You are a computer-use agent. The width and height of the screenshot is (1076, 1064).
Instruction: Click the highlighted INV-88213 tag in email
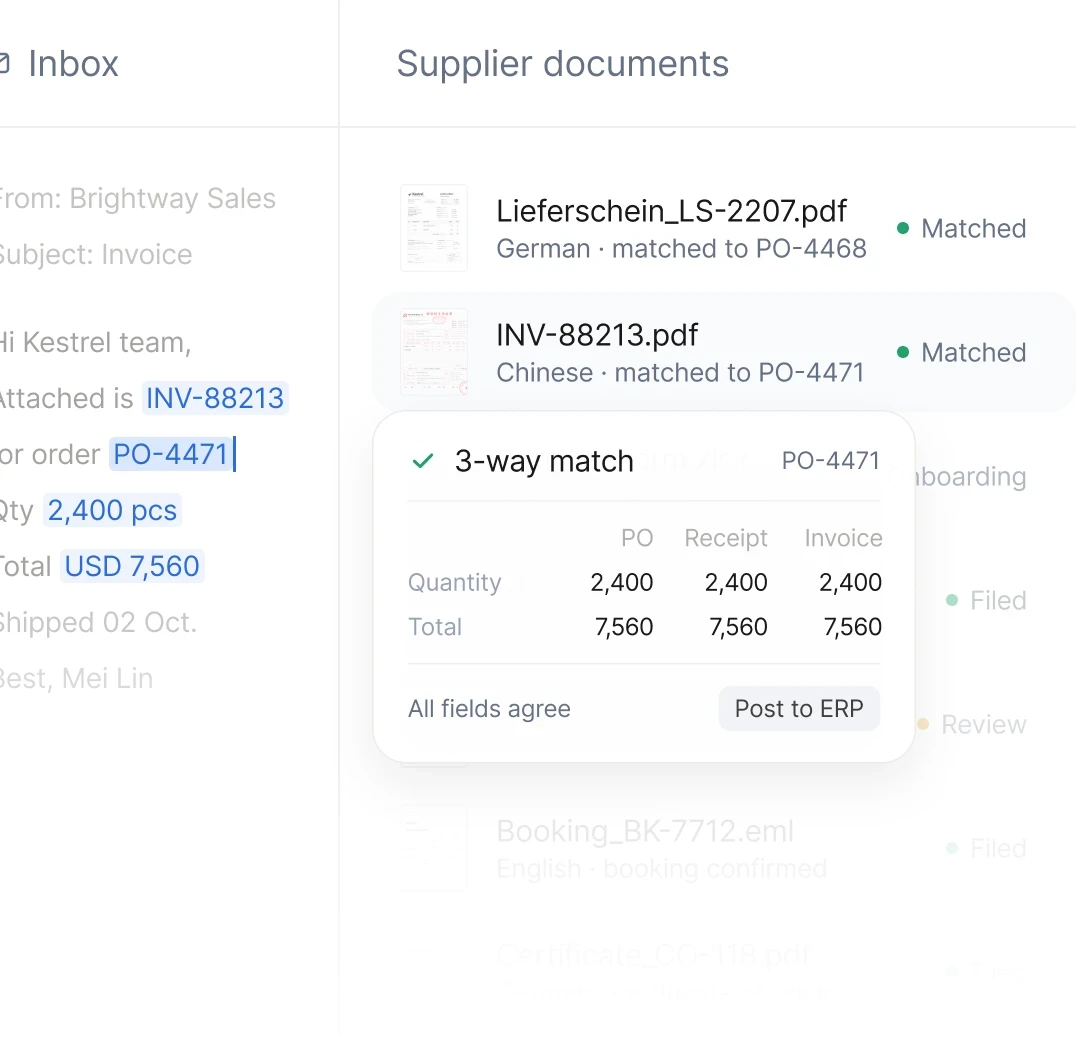coord(215,398)
